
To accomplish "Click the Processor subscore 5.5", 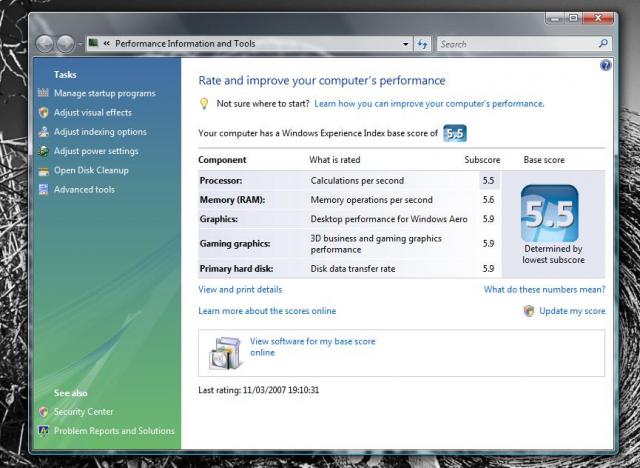I will click(x=488, y=180).
